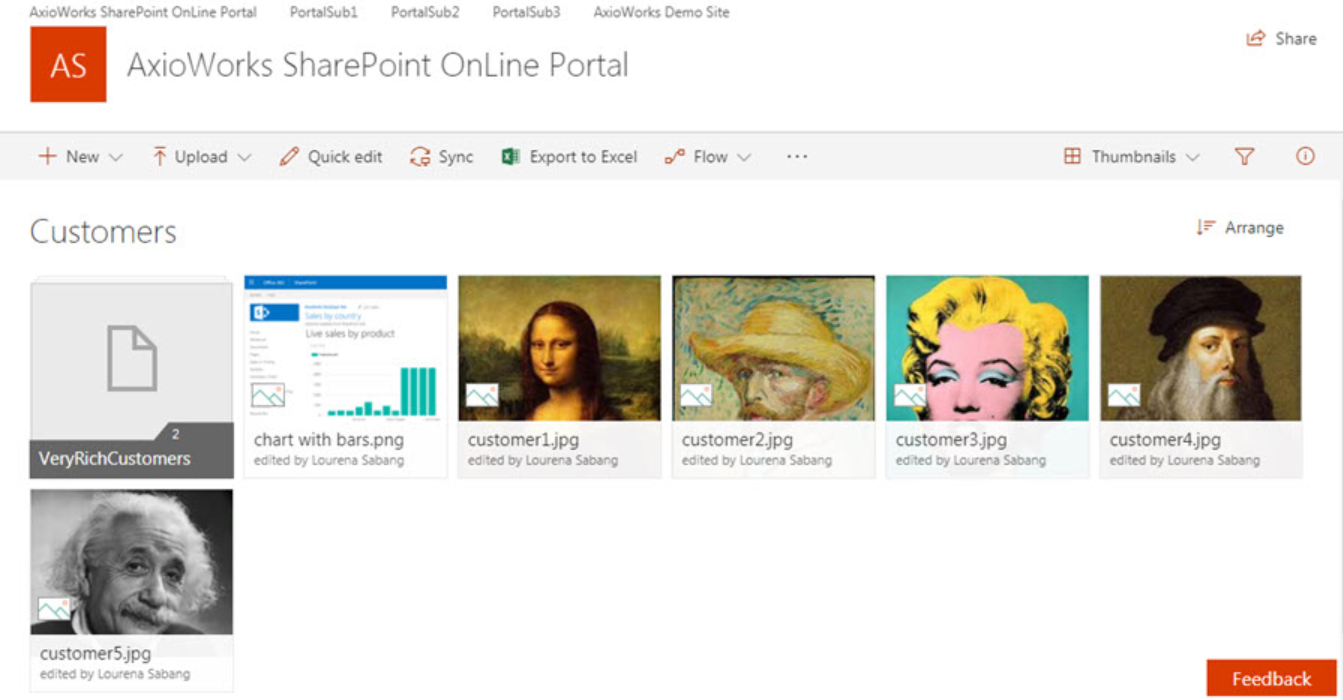Open the Van Gogh customer2 thumbnail
1343x700 pixels.
(773, 348)
